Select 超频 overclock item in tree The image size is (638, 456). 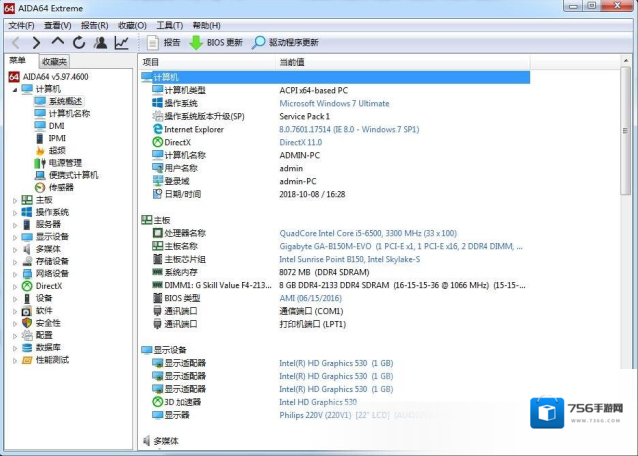pos(56,151)
